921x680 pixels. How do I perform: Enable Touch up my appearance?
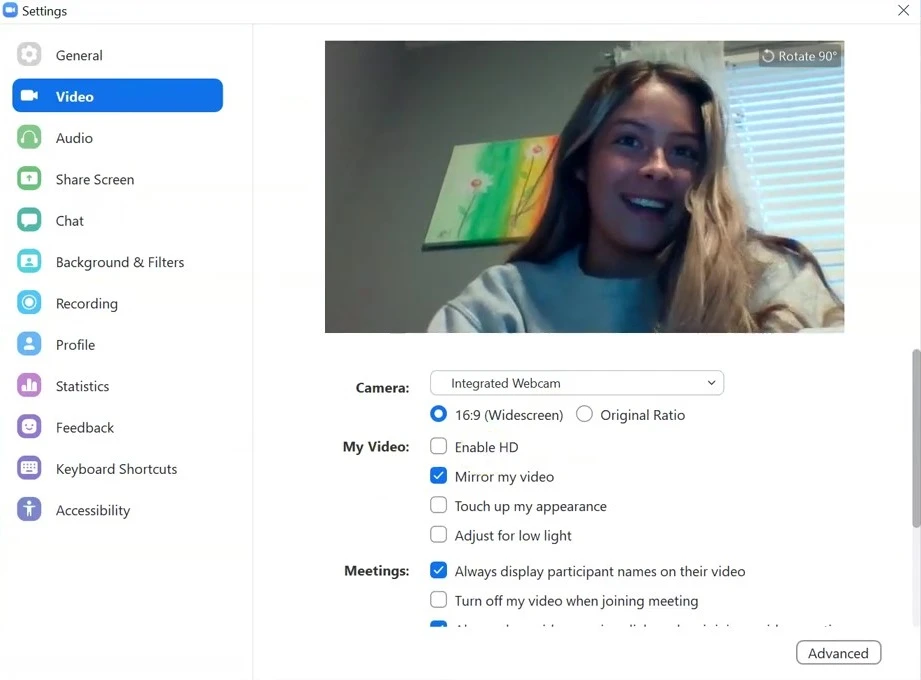tap(438, 505)
